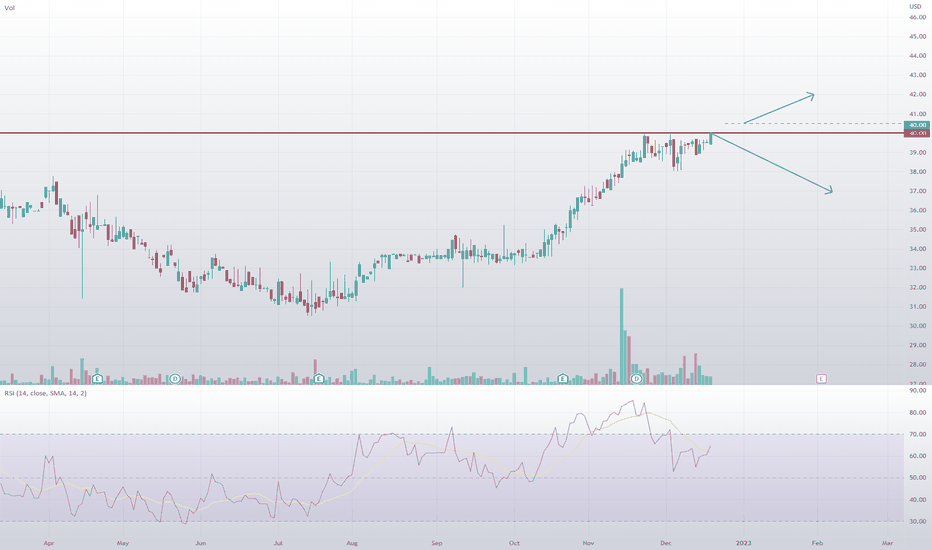Click the RSI 50.00 scale label

point(917,477)
